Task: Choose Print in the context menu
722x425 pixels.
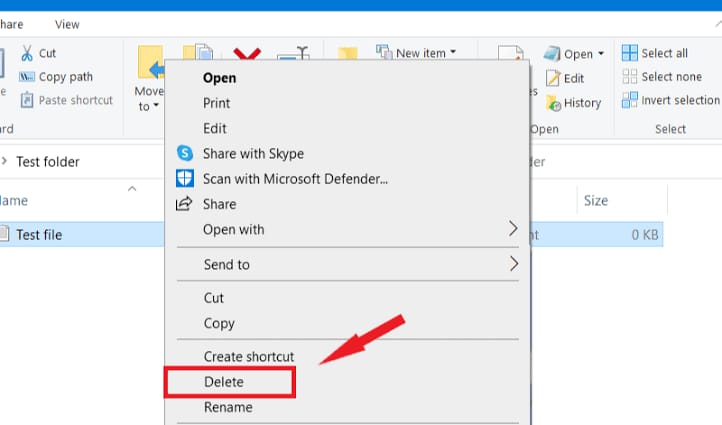Action: (x=216, y=103)
